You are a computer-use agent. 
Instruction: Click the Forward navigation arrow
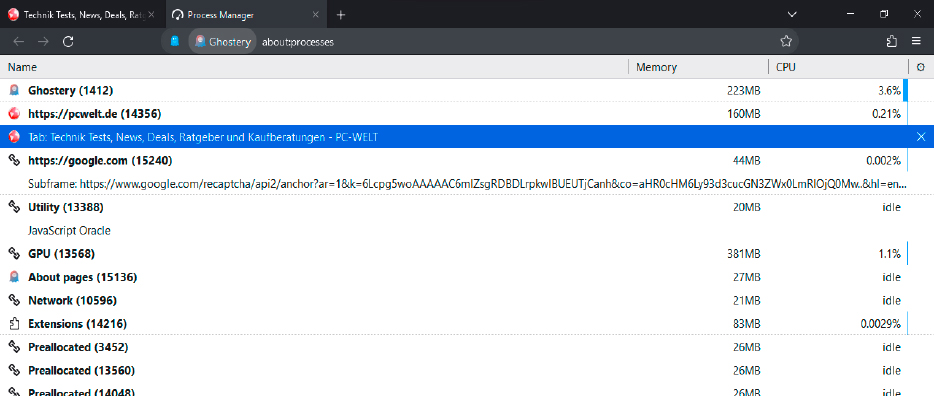tap(43, 41)
